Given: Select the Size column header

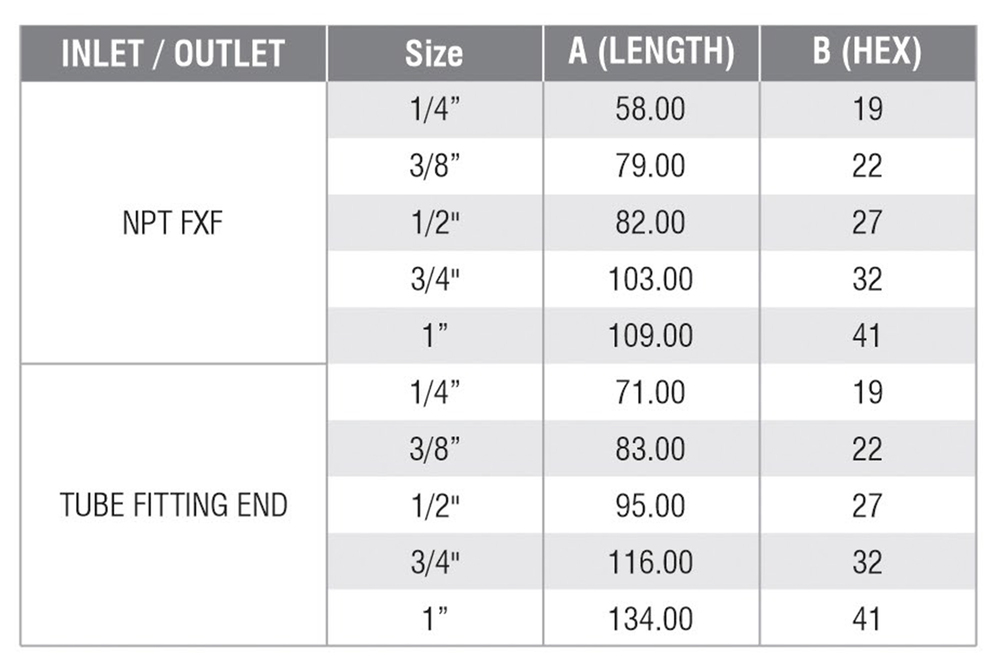Looking at the screenshot, I should (434, 54).
